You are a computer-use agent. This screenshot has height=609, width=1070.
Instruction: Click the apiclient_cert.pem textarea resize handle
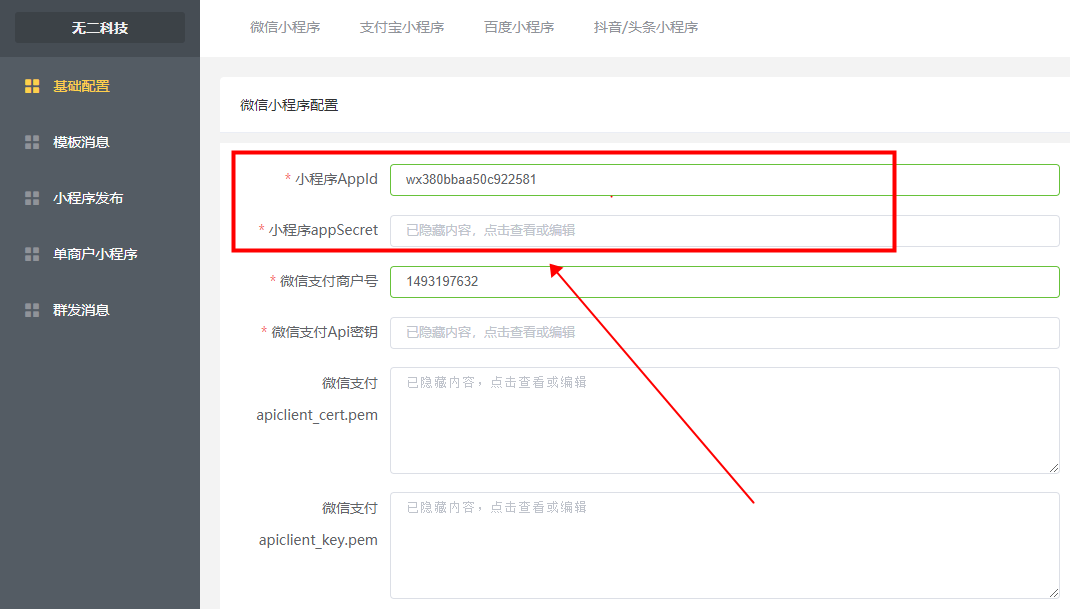(1054, 468)
